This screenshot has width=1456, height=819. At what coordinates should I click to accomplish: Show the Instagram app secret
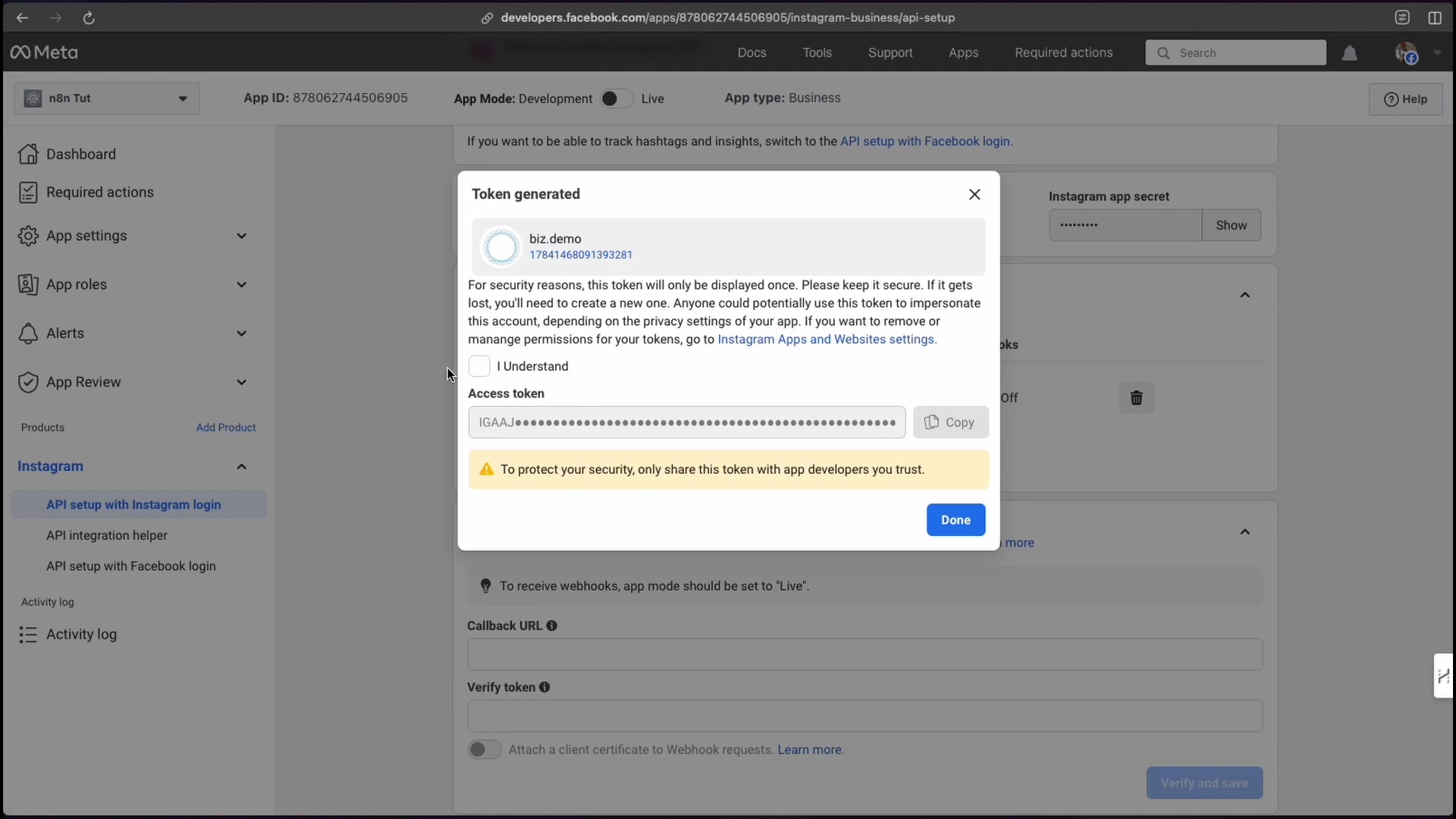click(x=1231, y=225)
